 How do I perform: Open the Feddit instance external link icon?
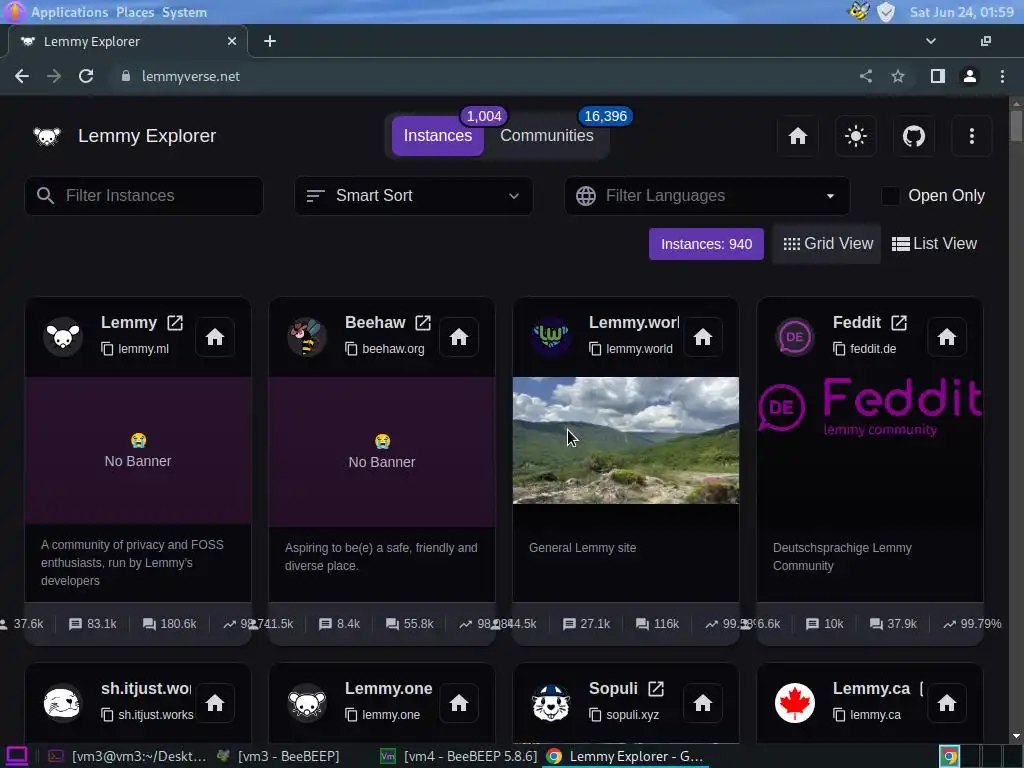(899, 323)
